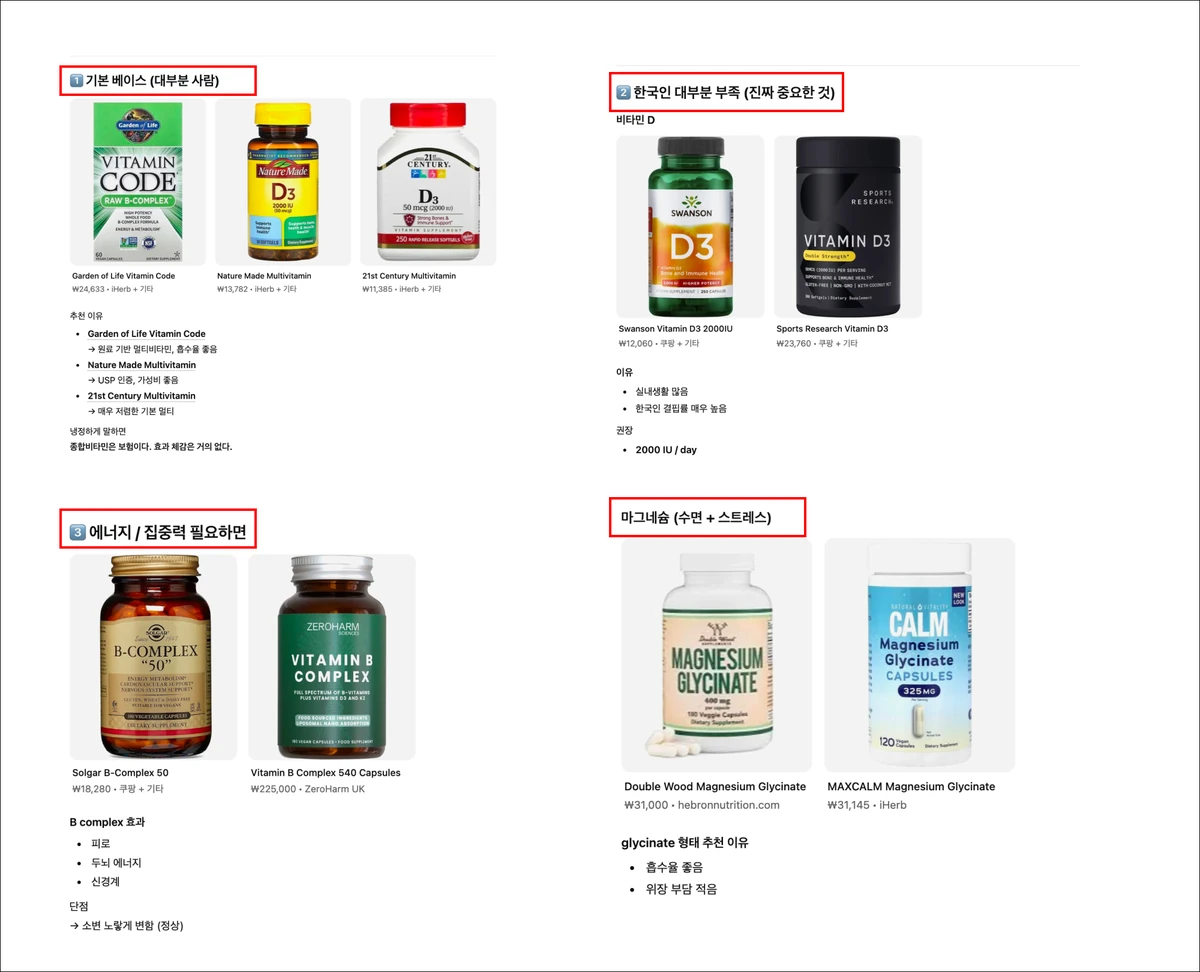
Task: Click the 기본 베이스 section heading
Action: (x=158, y=80)
